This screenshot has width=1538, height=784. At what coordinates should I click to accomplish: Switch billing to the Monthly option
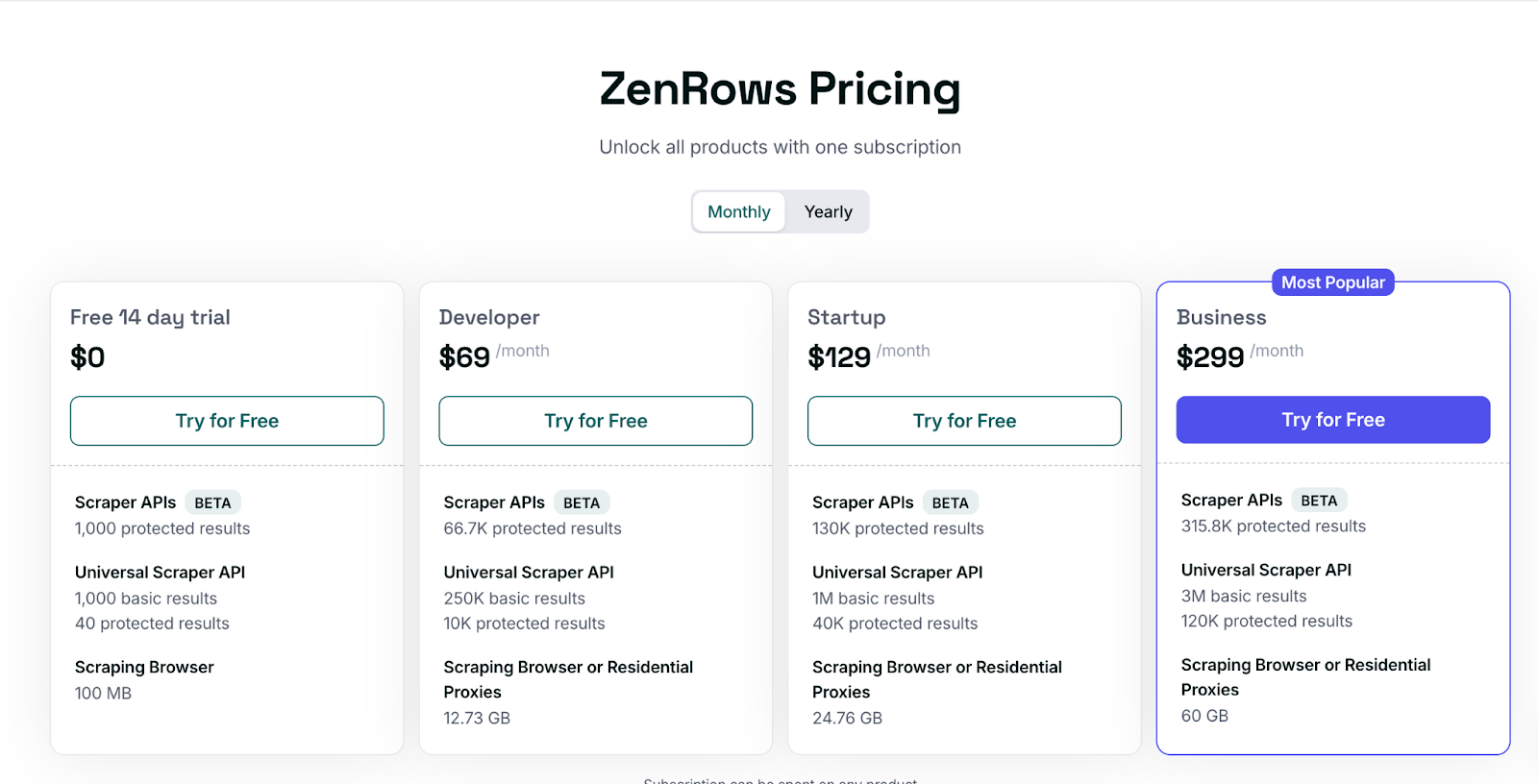pyautogui.click(x=738, y=211)
